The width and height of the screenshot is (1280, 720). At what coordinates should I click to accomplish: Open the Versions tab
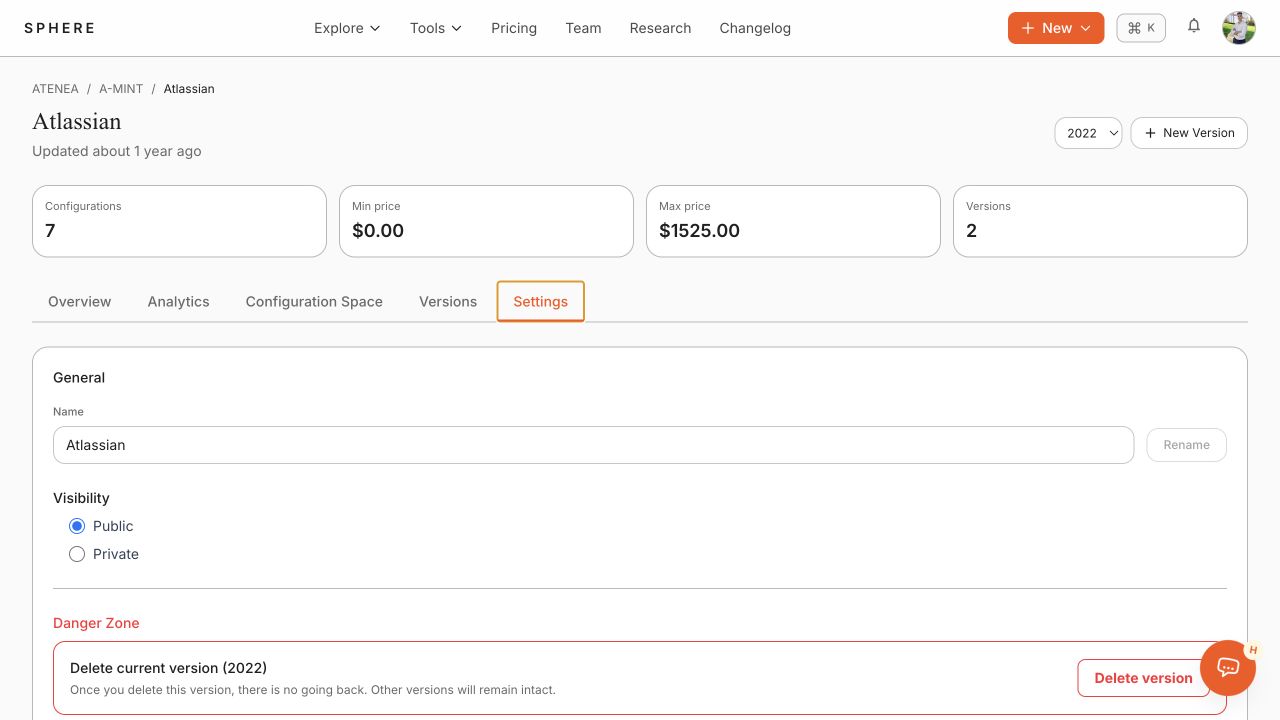pyautogui.click(x=448, y=302)
